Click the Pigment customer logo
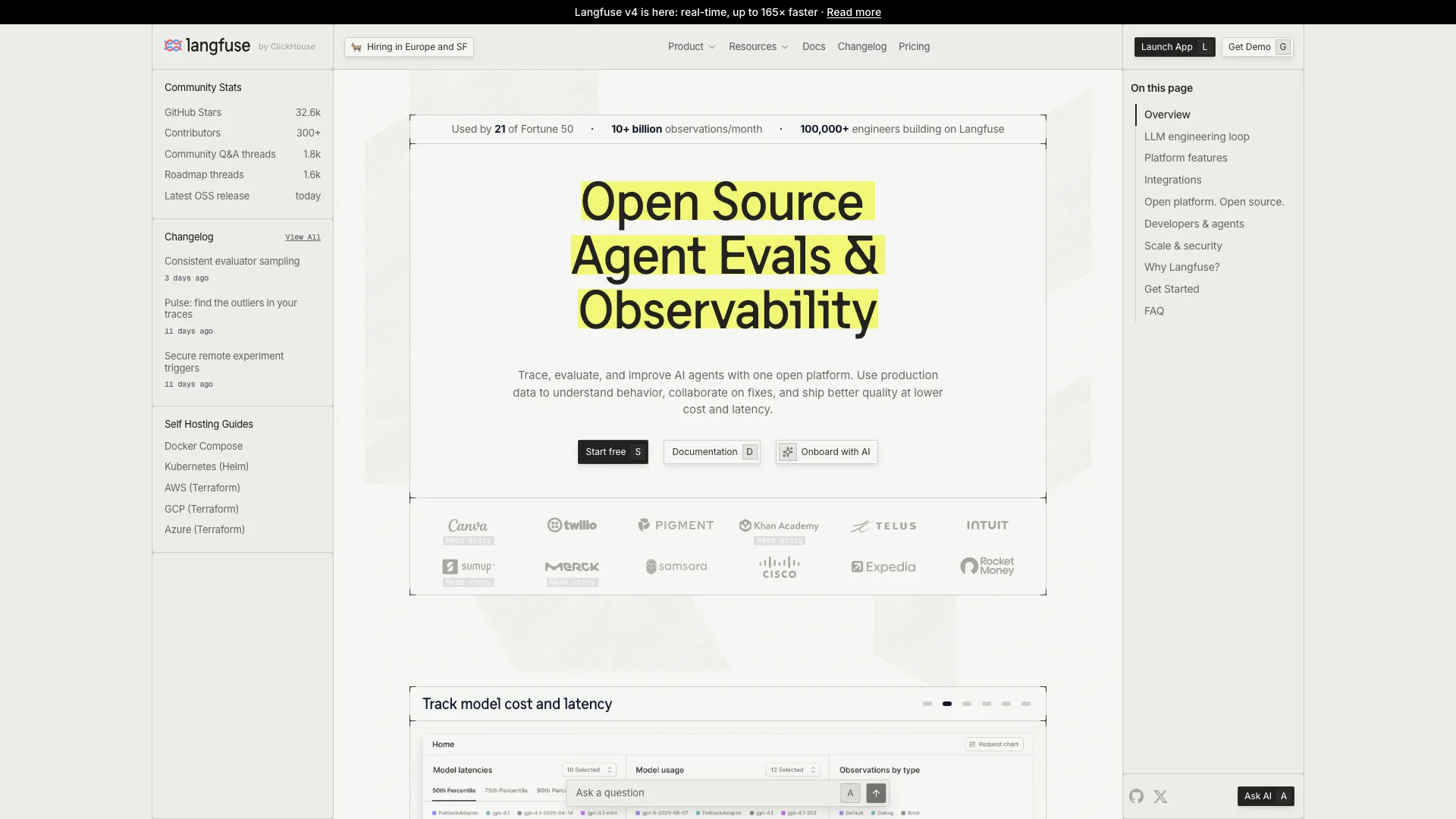 click(676, 525)
